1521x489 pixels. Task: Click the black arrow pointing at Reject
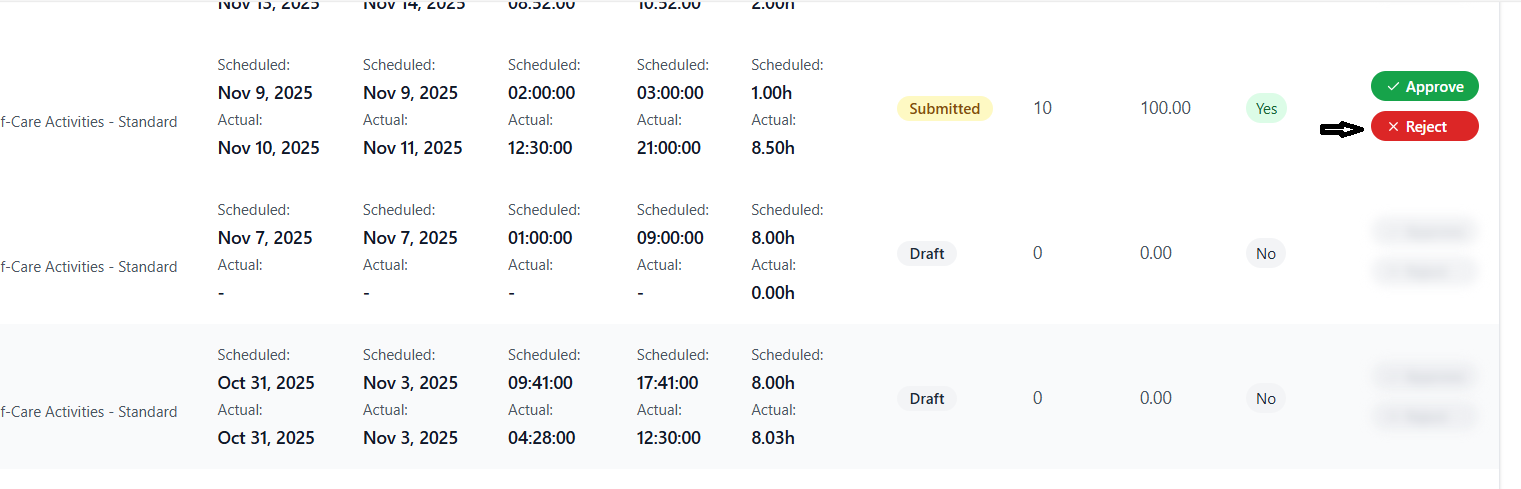click(1342, 129)
